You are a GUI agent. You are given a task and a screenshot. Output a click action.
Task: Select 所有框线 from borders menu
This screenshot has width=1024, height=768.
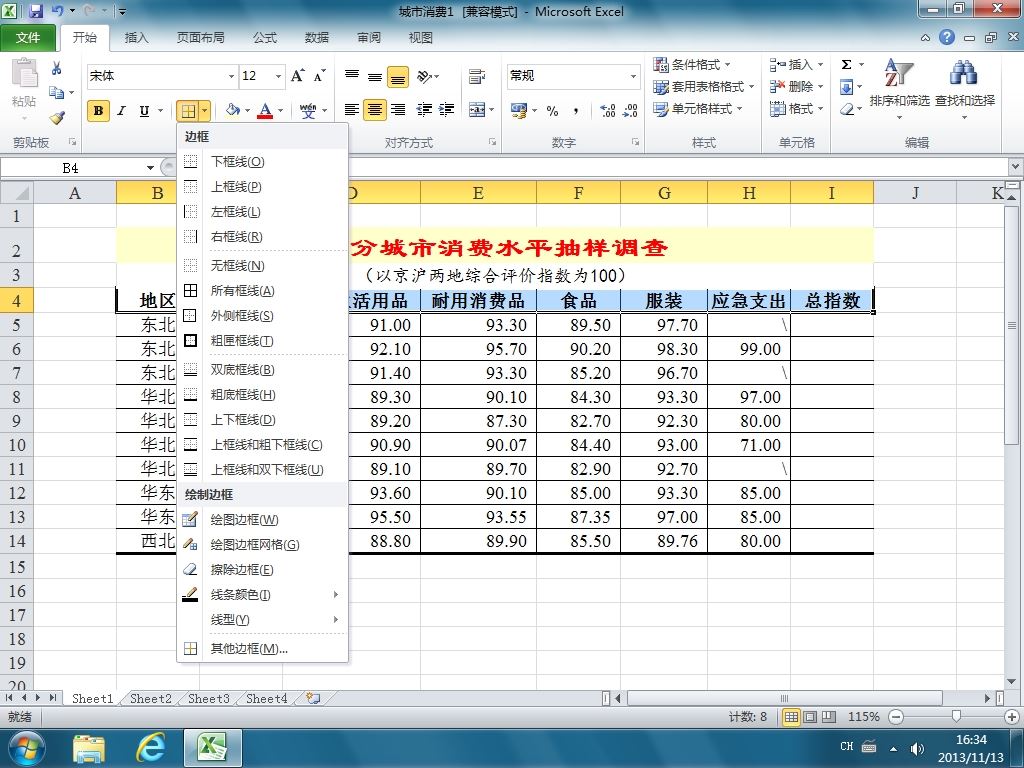[x=262, y=291]
